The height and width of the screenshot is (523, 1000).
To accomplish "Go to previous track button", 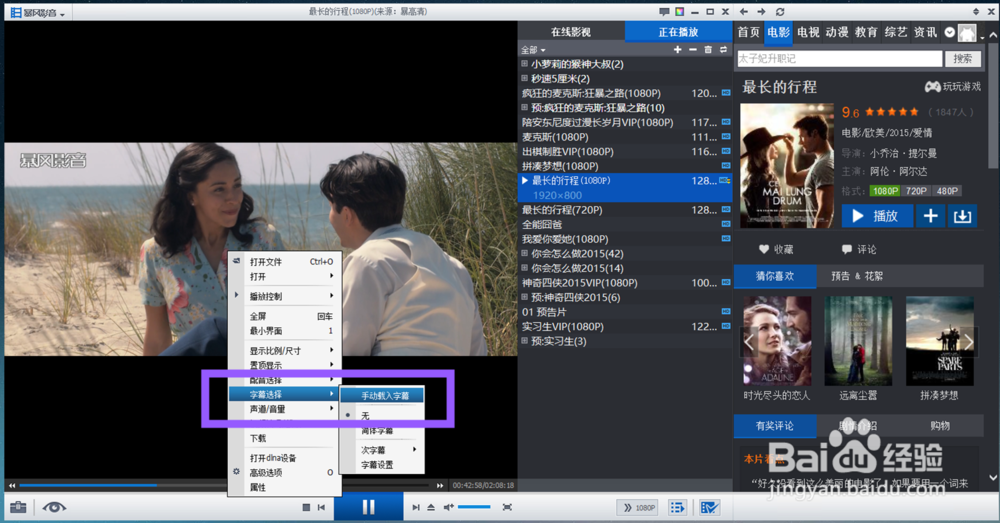I will pyautogui.click(x=321, y=508).
